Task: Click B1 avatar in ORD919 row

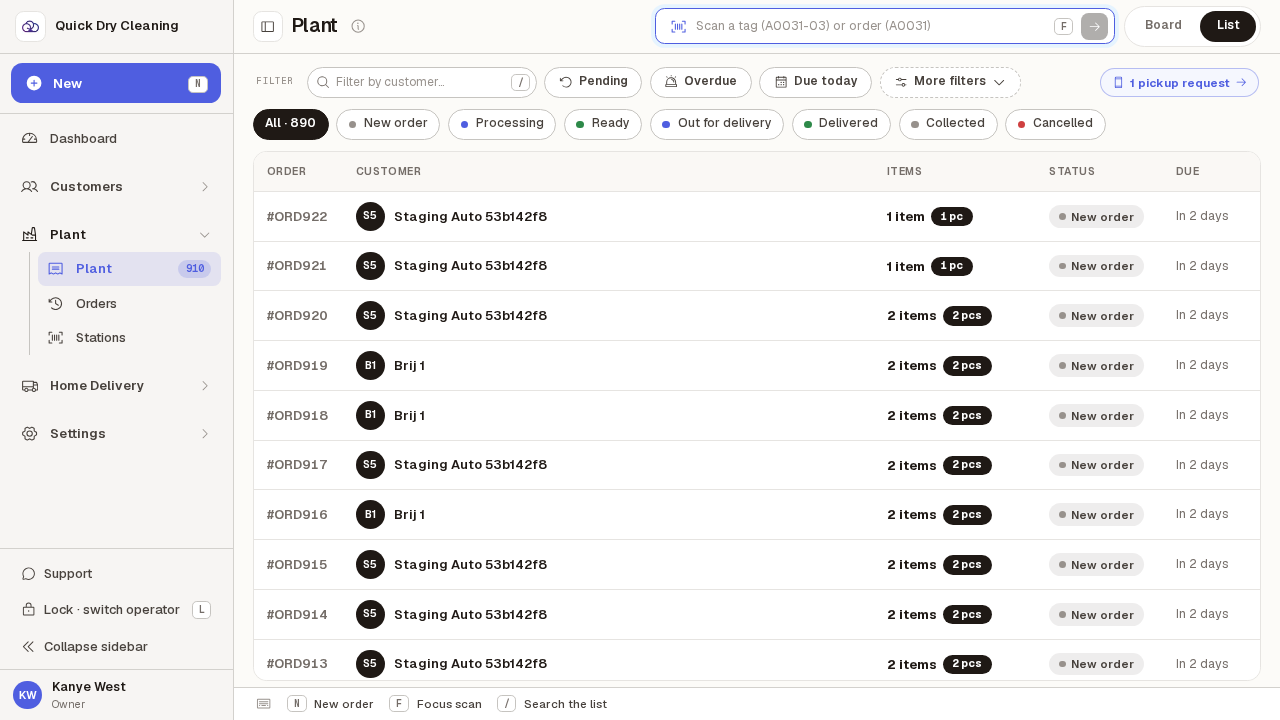Action: pos(370,365)
